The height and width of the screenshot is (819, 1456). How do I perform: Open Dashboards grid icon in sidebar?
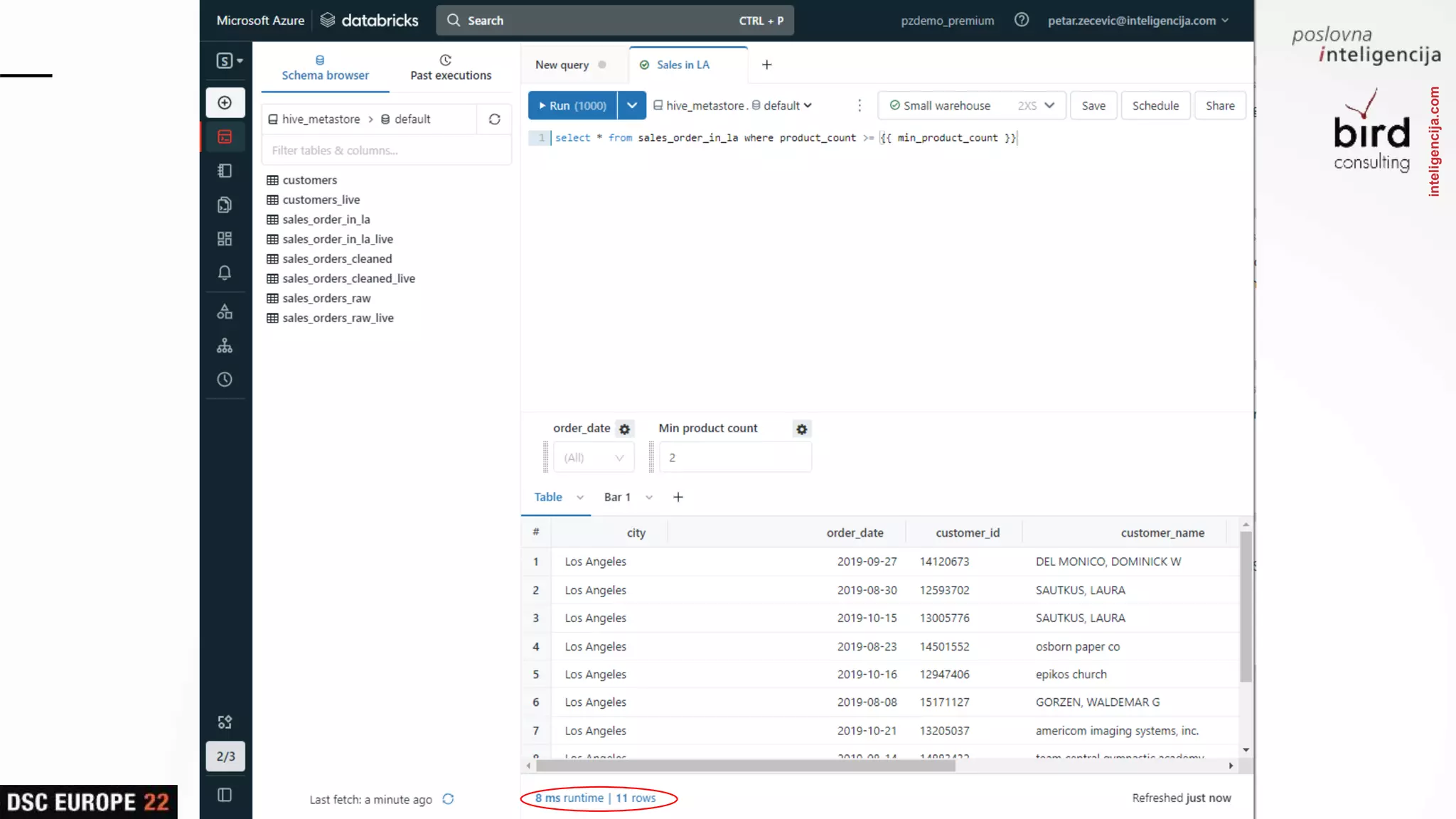coord(225,239)
